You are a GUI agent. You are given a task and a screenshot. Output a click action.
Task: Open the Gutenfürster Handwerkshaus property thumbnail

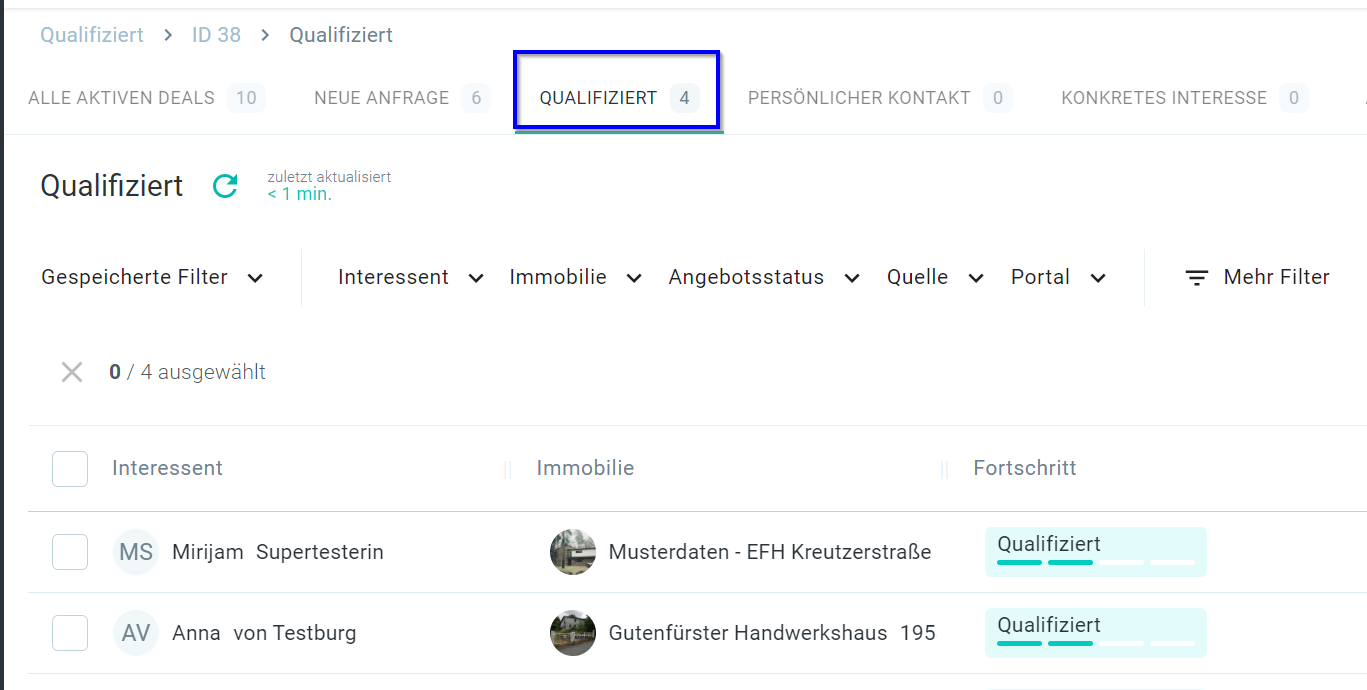pyautogui.click(x=573, y=633)
